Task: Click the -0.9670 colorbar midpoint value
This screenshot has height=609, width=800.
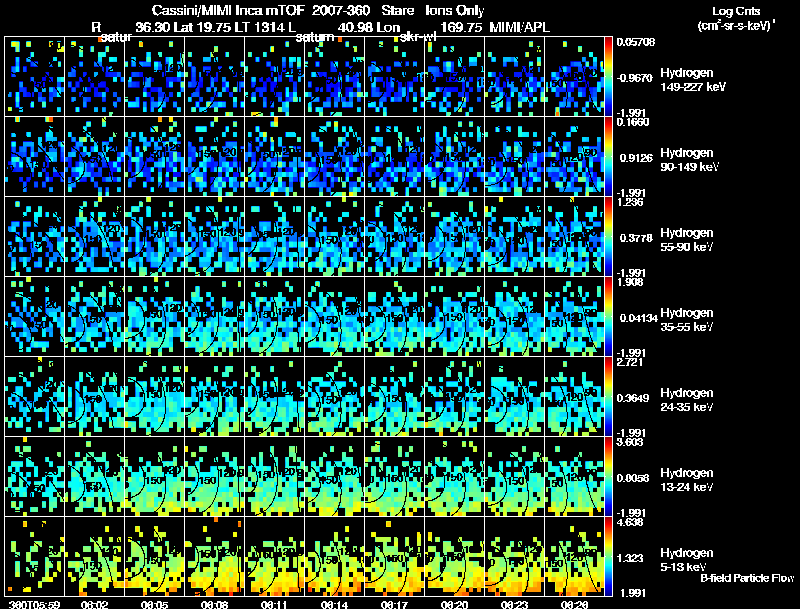Action: pos(635,78)
